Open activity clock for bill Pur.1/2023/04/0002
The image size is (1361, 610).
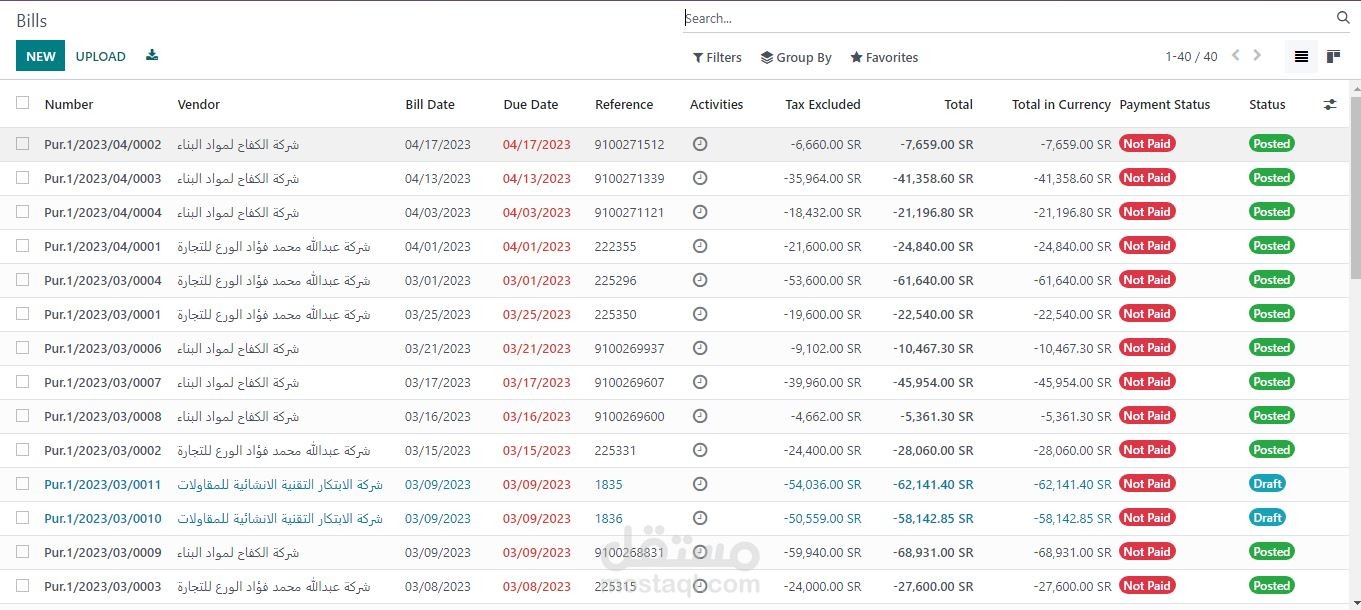point(700,144)
